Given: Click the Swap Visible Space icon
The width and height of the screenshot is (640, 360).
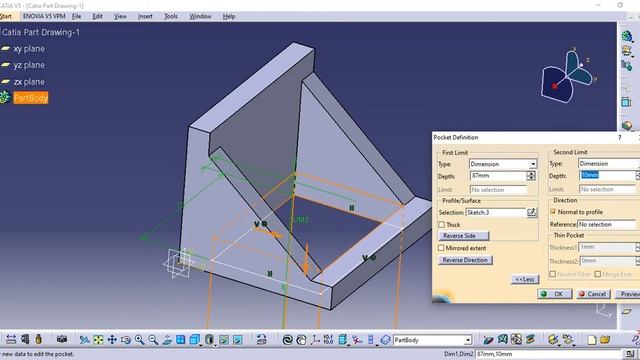Looking at the screenshot, I should 238,340.
